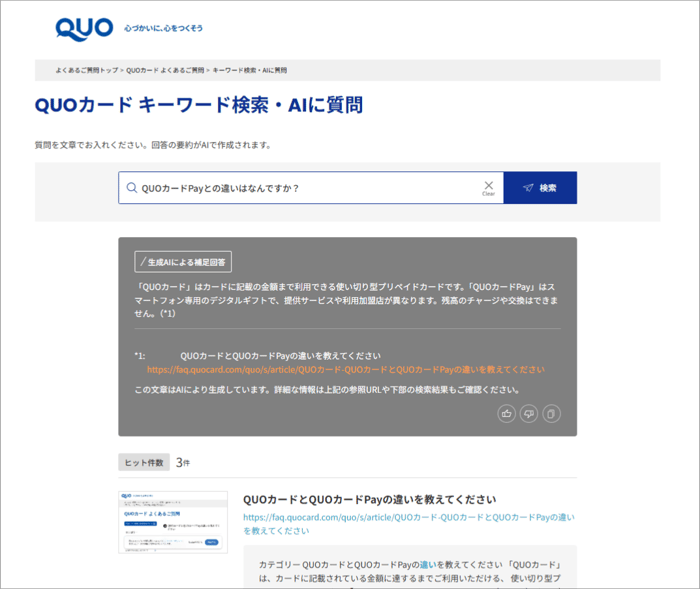Image resolution: width=700 pixels, height=589 pixels.
Task: Open result title QUOカードとQUOカードPayの違いを教えてください
Action: pyautogui.click(x=370, y=500)
